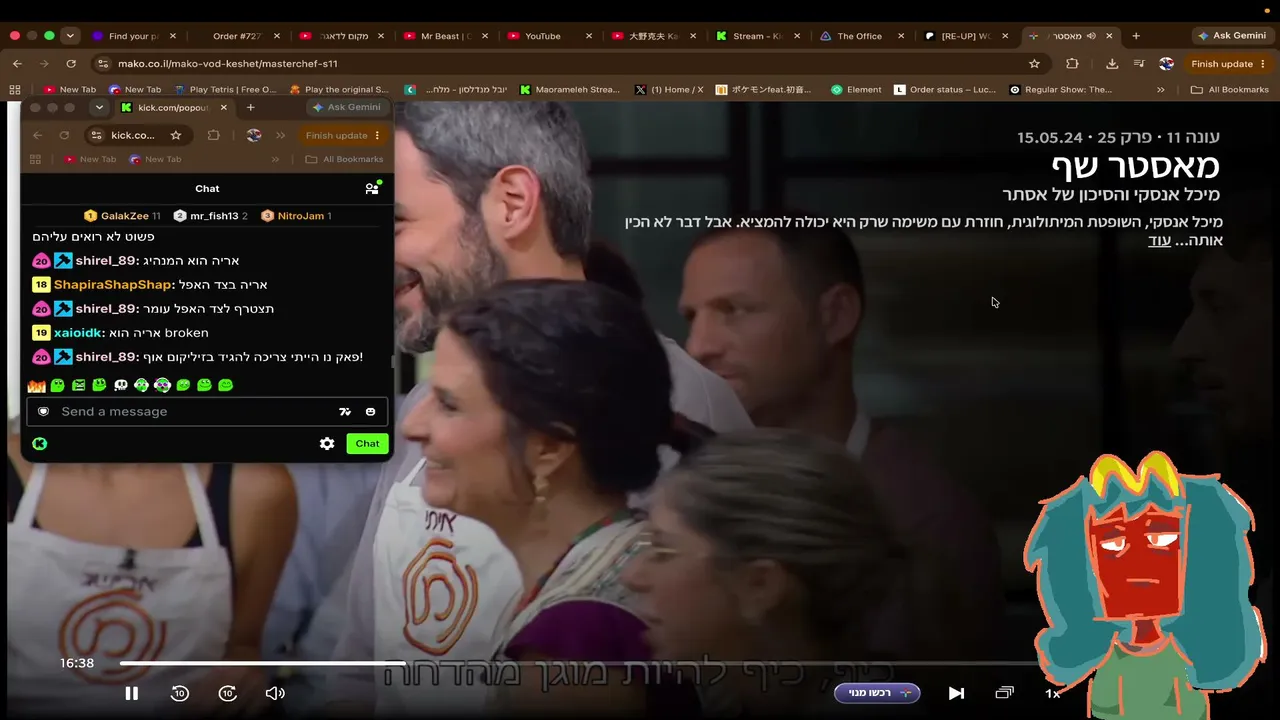Image resolution: width=1280 pixels, height=720 pixels.
Task: Open Kick chat settings gear
Action: 327,443
